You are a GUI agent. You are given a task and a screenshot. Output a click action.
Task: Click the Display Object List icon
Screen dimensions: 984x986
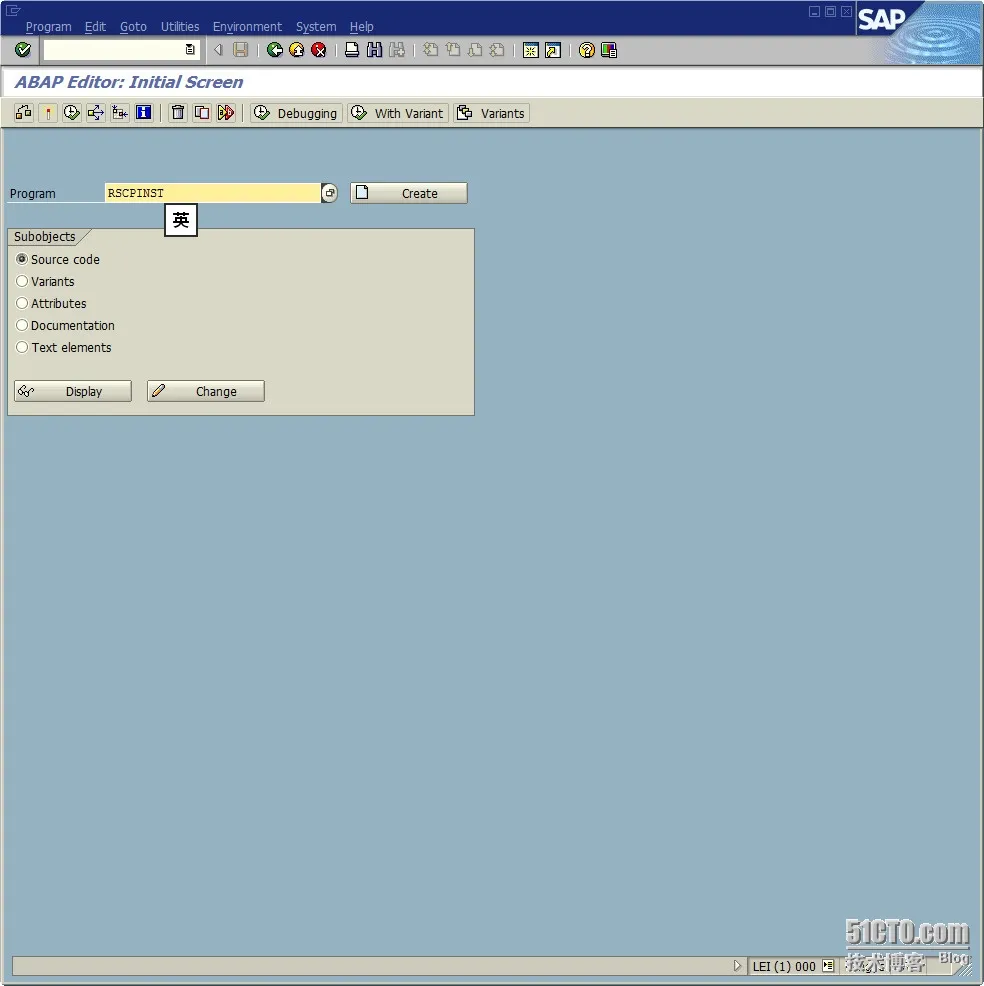119,113
